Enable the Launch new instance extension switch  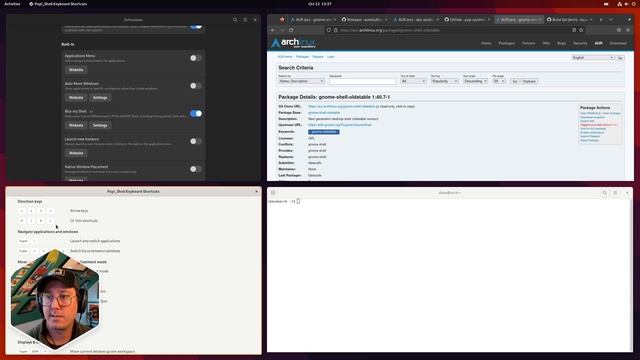click(x=196, y=141)
